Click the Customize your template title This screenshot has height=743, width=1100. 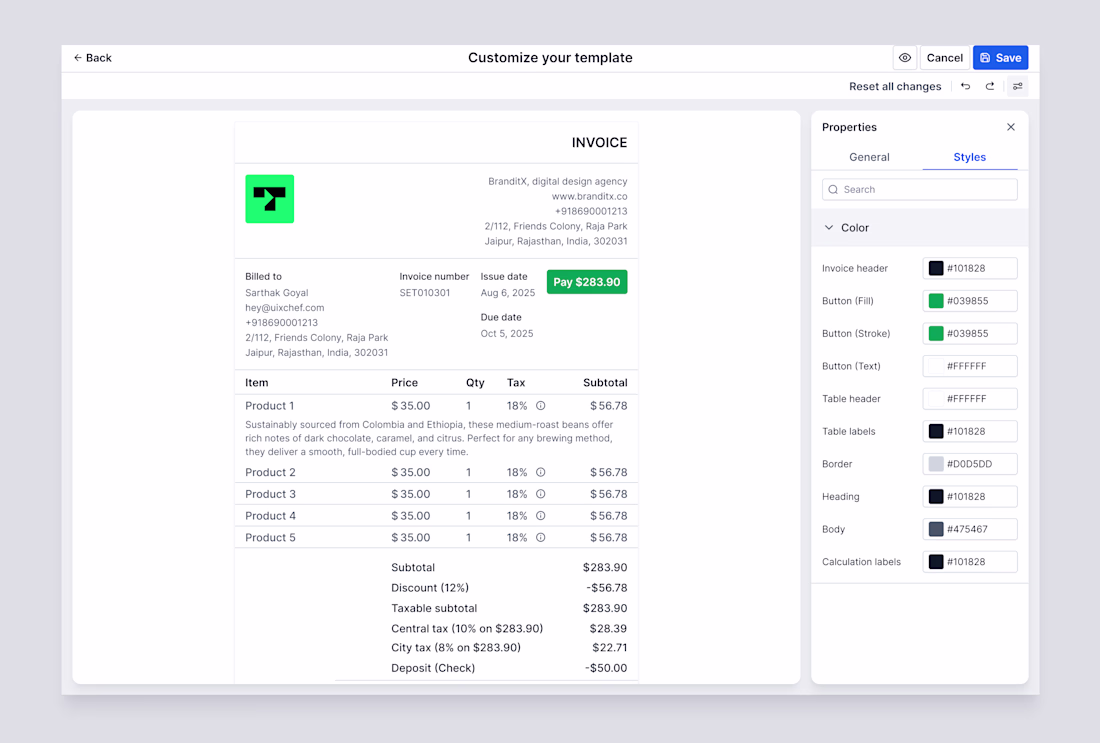550,58
